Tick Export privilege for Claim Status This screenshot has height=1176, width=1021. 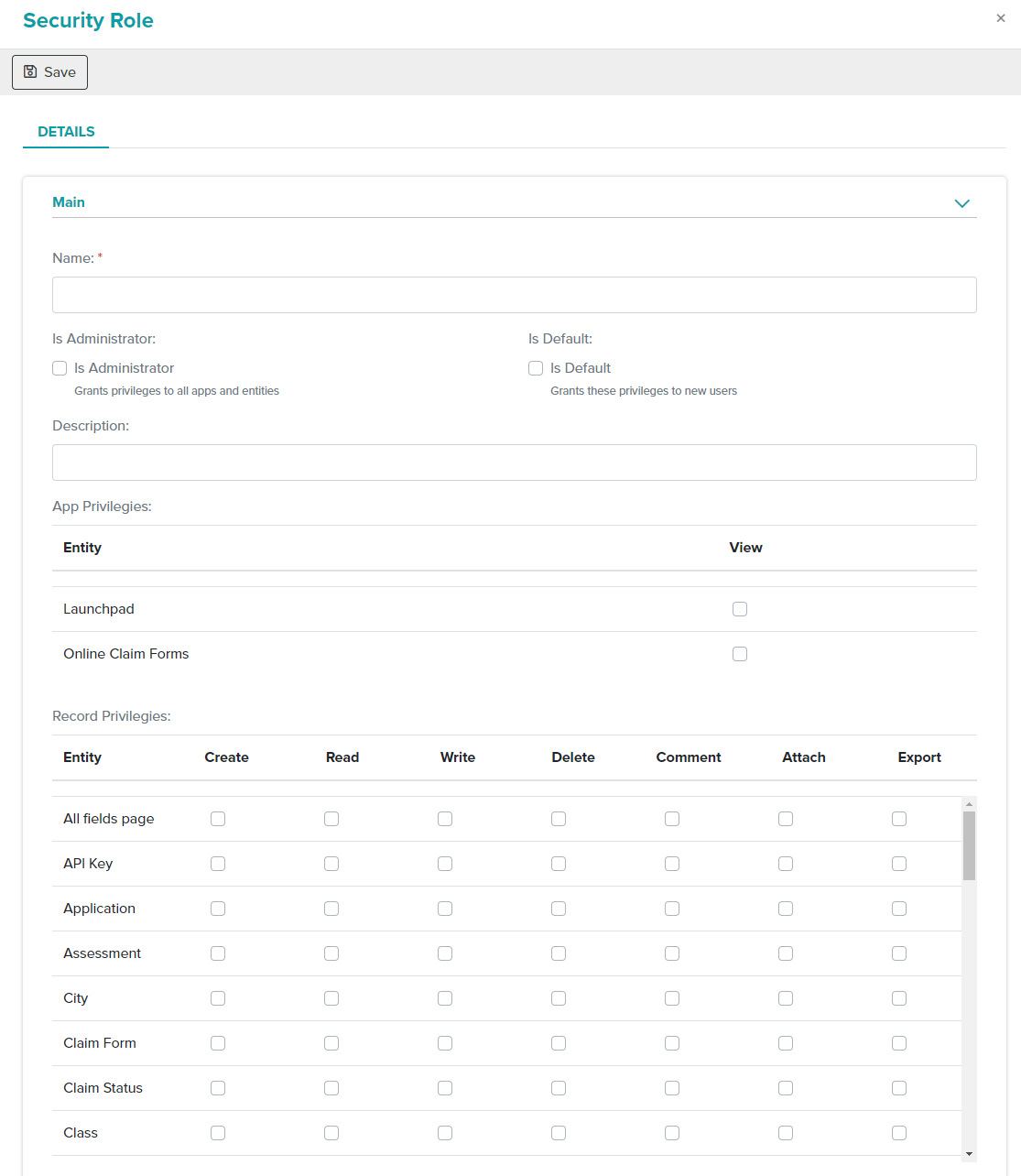899,1088
